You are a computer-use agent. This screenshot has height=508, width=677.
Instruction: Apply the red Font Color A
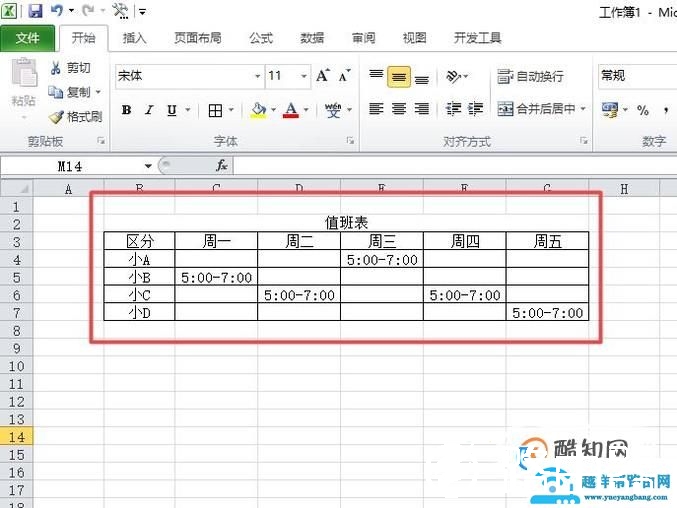point(291,110)
